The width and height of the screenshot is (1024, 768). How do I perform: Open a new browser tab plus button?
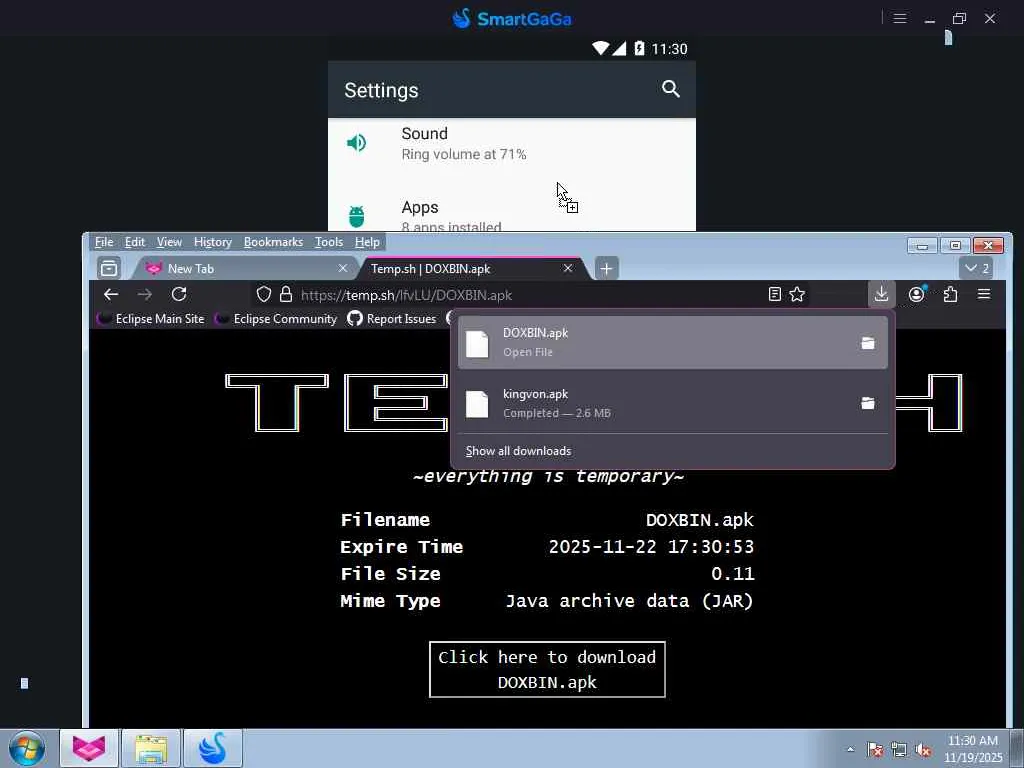tap(606, 268)
